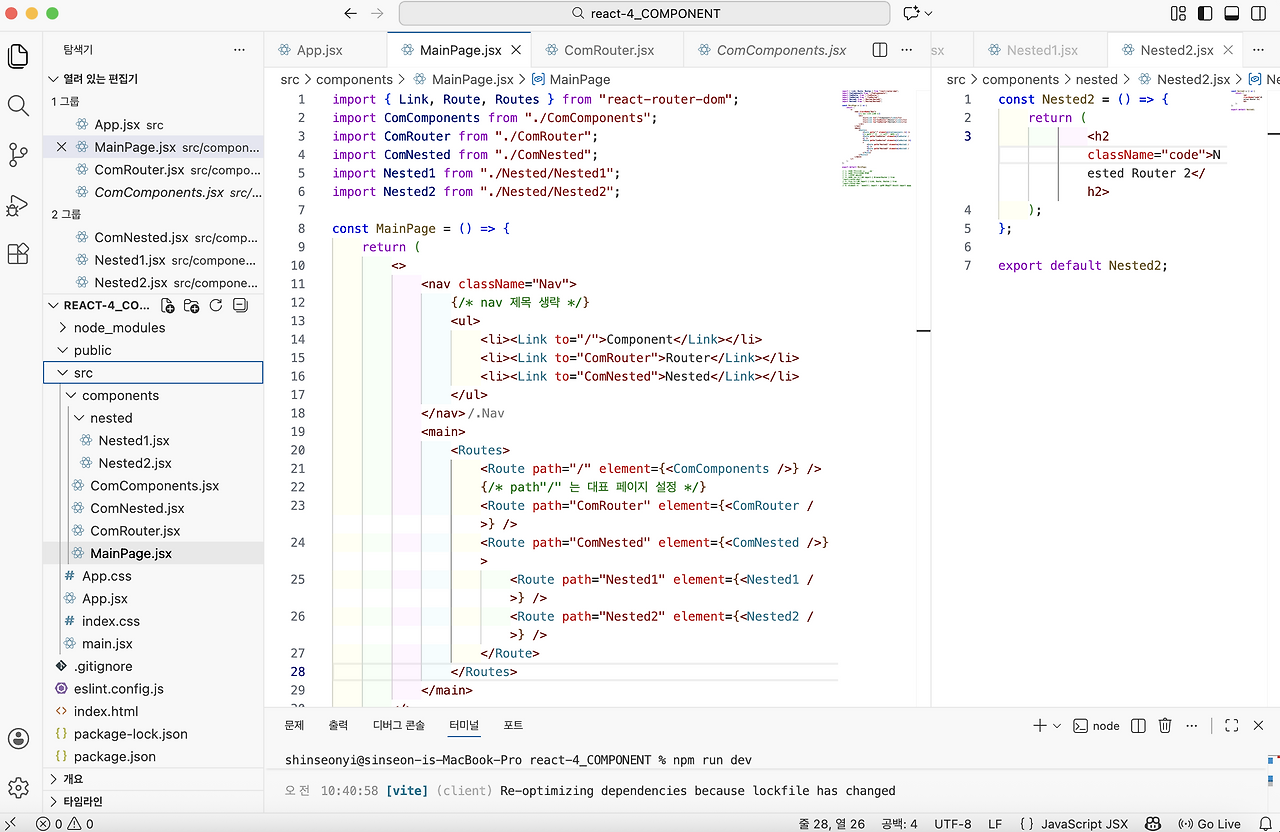
Task: Kill the terminal with trash icon
Action: [1165, 726]
